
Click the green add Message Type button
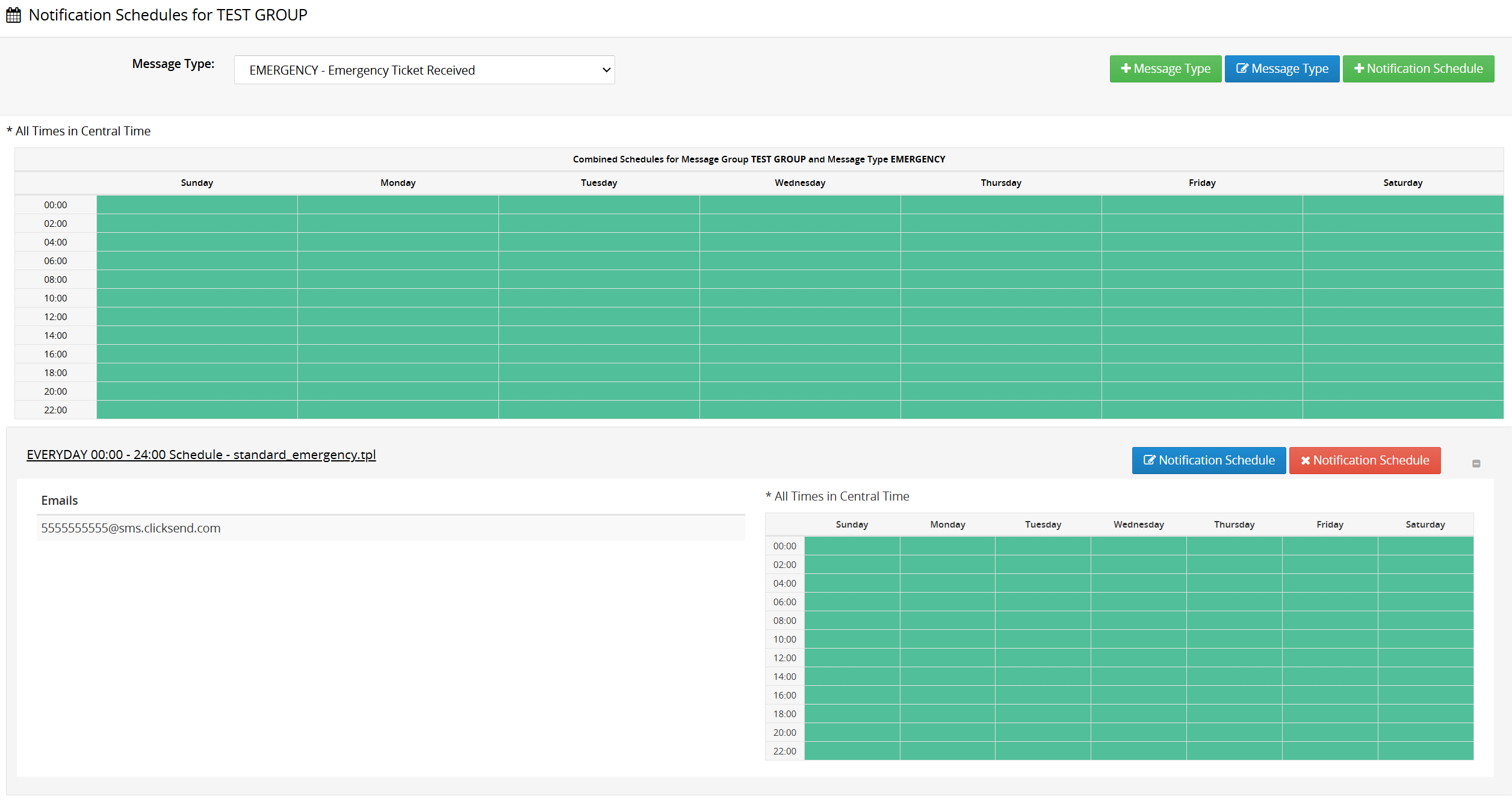pyautogui.click(x=1165, y=69)
